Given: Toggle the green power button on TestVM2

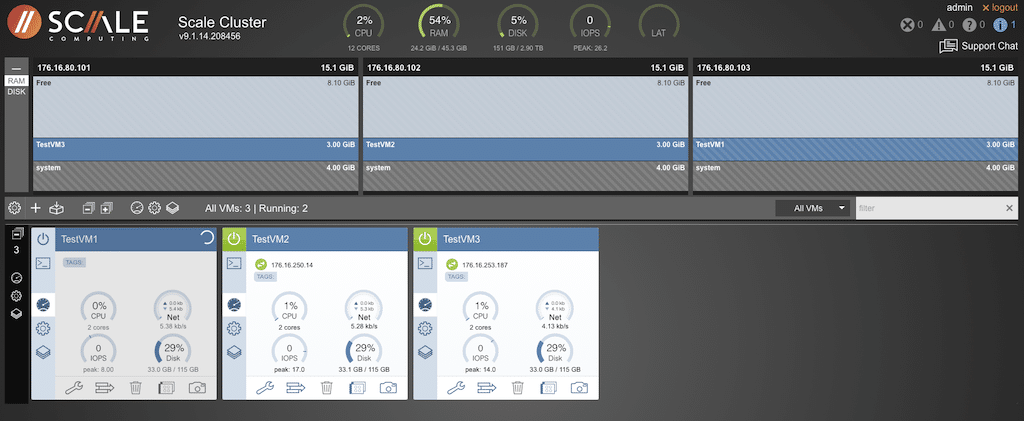Looking at the screenshot, I should pyautogui.click(x=234, y=239).
